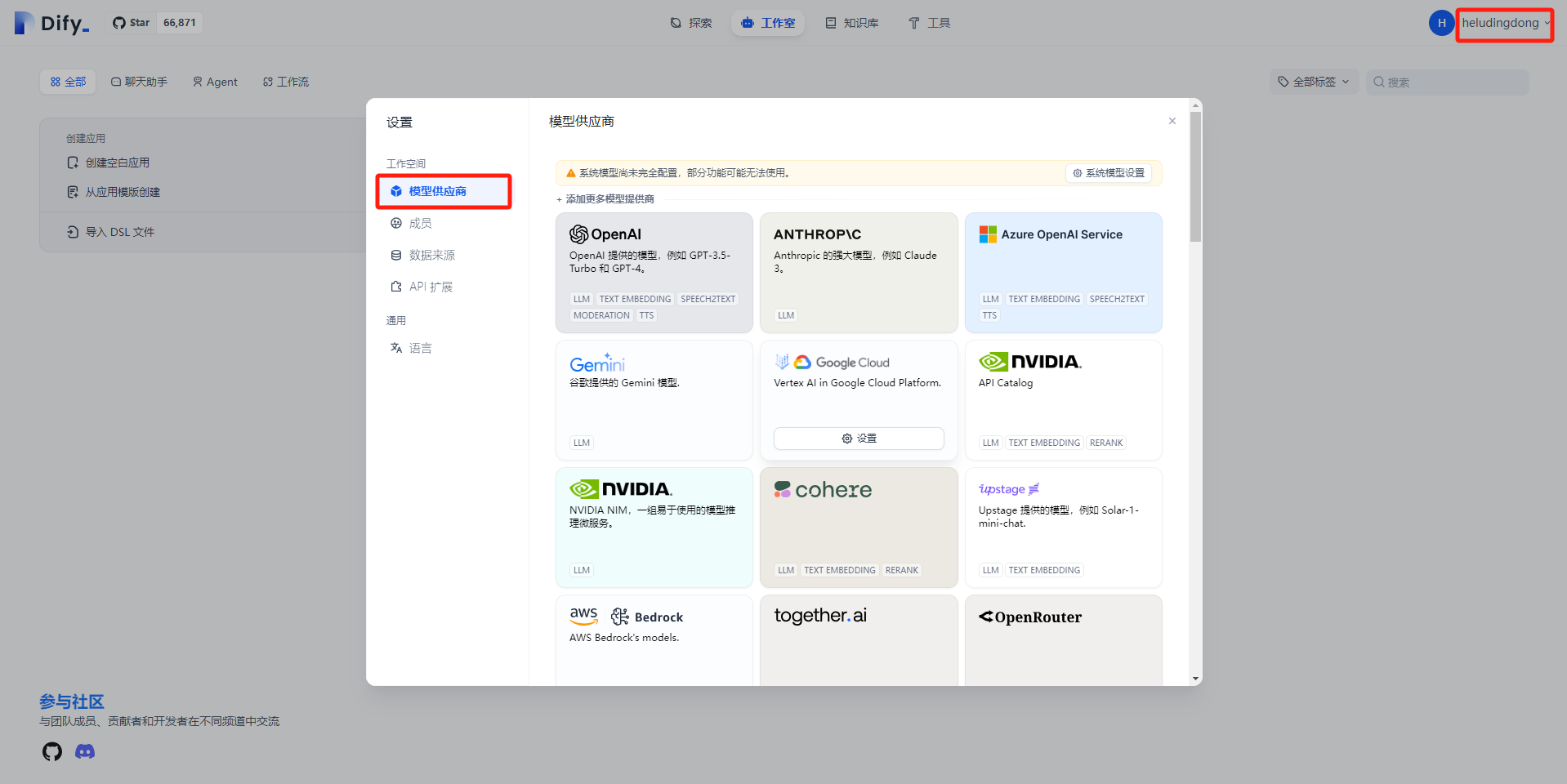
Task: Switch to the 工作室 tab
Action: point(768,23)
